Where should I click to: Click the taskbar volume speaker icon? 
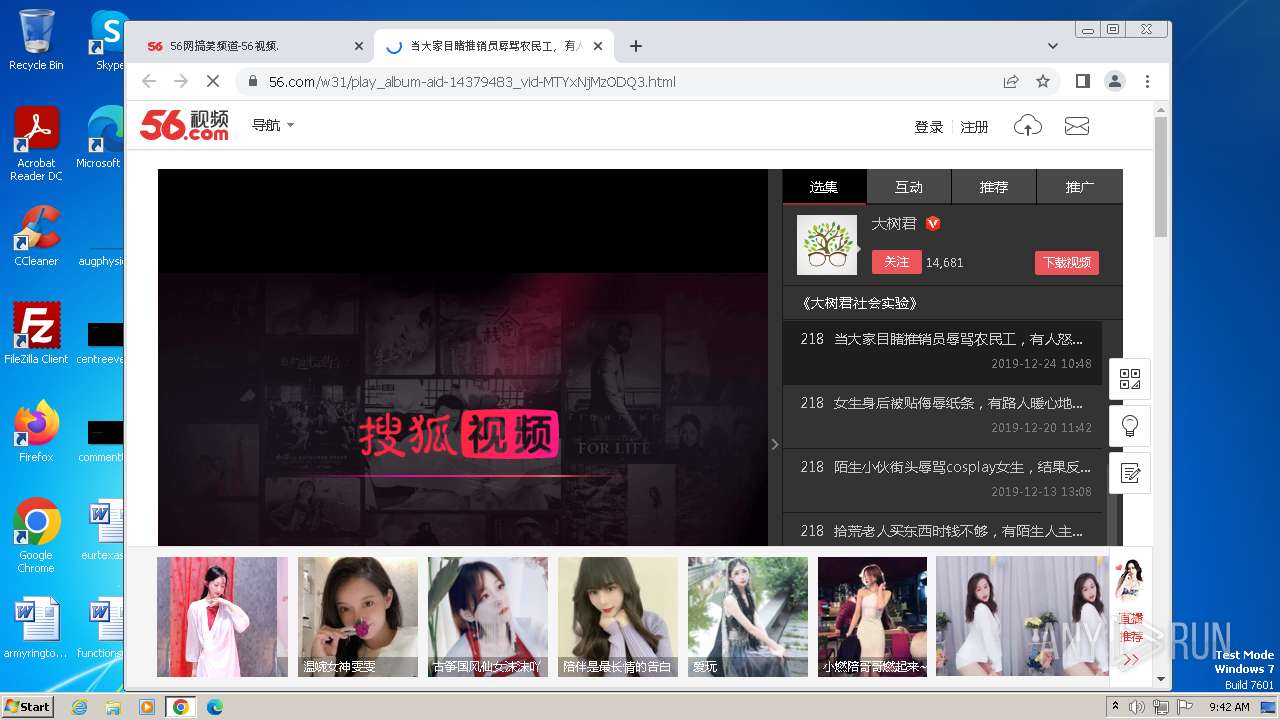click(x=1137, y=707)
